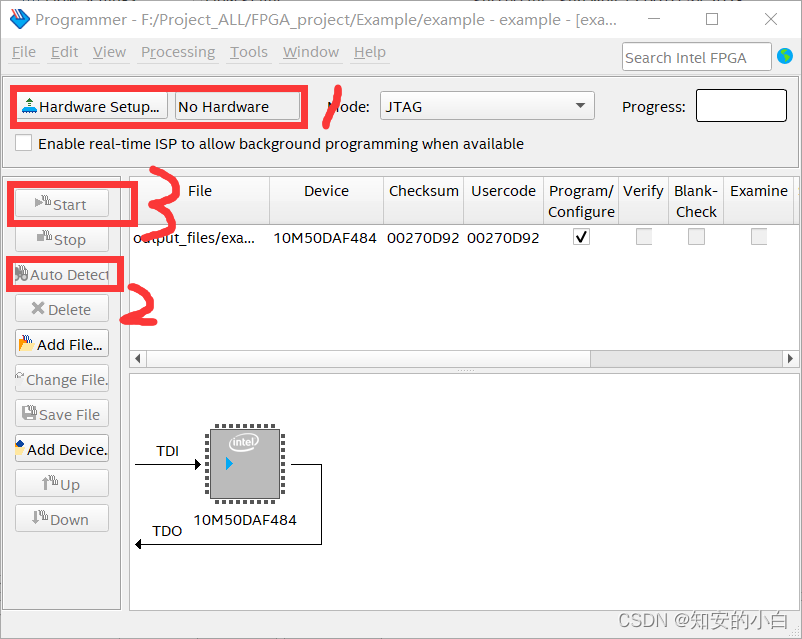Click the Delete button
This screenshot has width=802, height=639.
click(62, 309)
